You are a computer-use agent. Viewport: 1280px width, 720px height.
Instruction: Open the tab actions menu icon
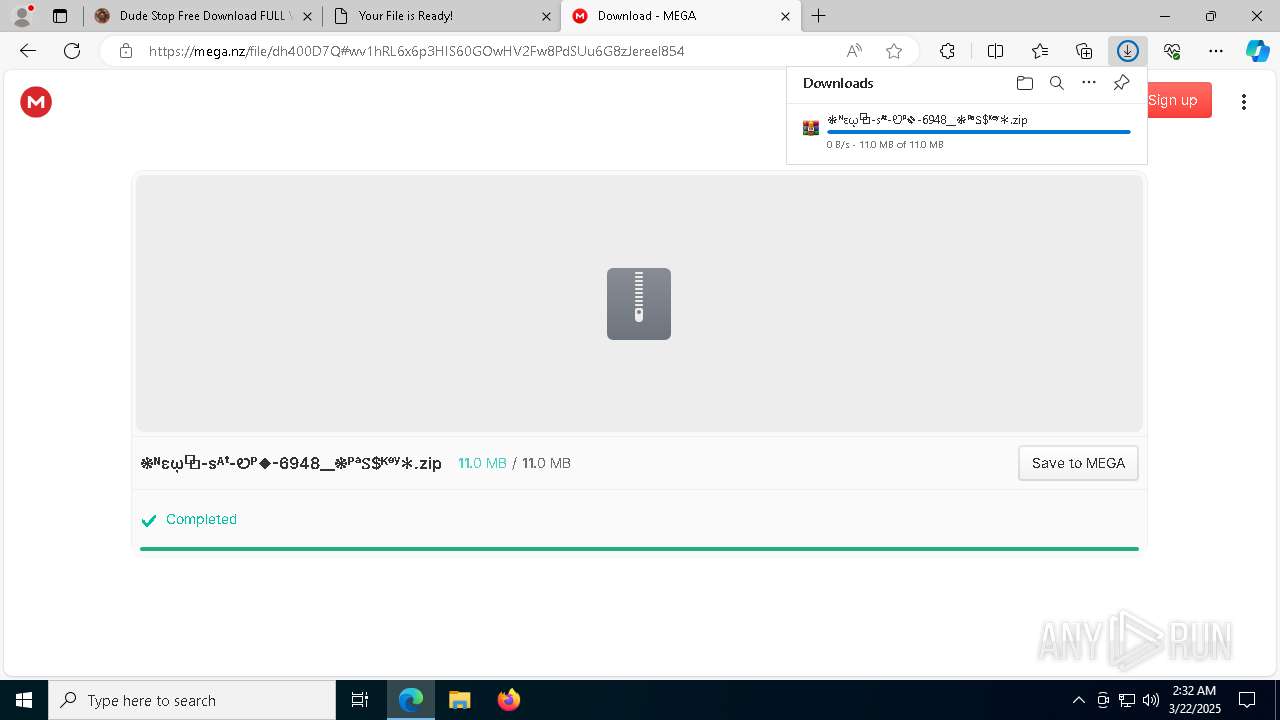(x=60, y=16)
